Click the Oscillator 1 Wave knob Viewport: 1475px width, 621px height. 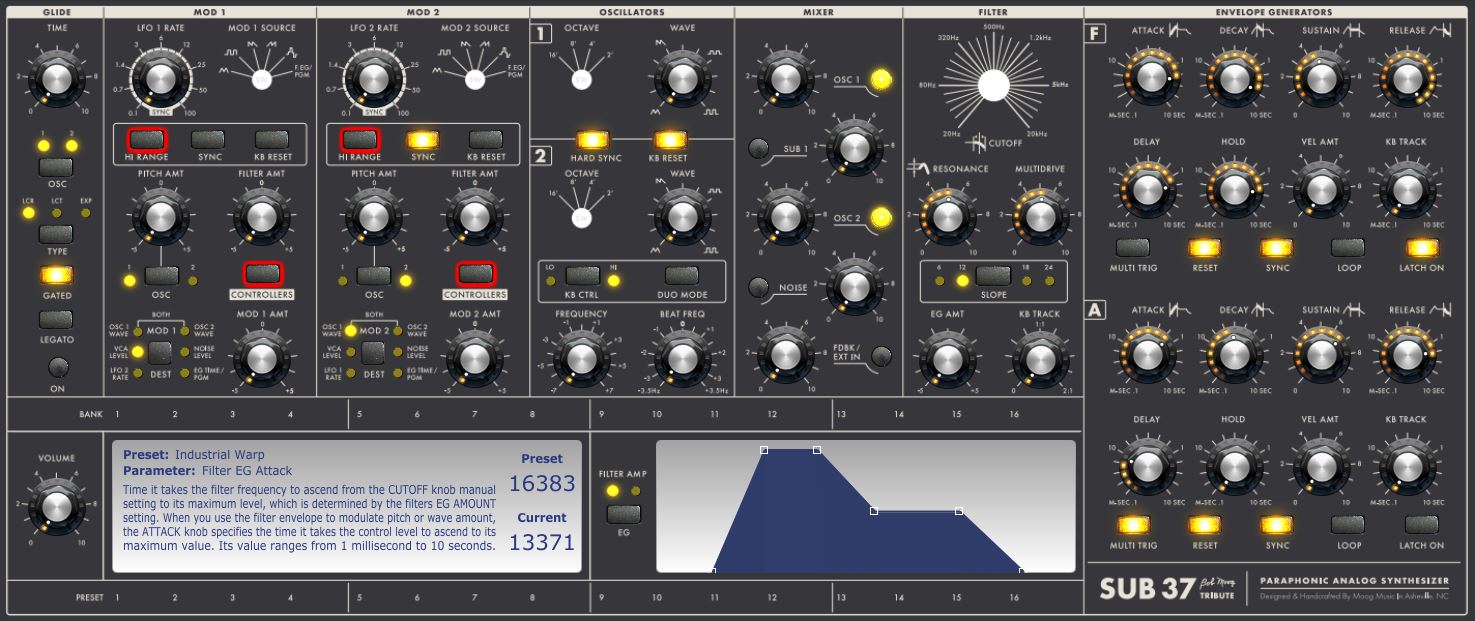click(x=680, y=79)
